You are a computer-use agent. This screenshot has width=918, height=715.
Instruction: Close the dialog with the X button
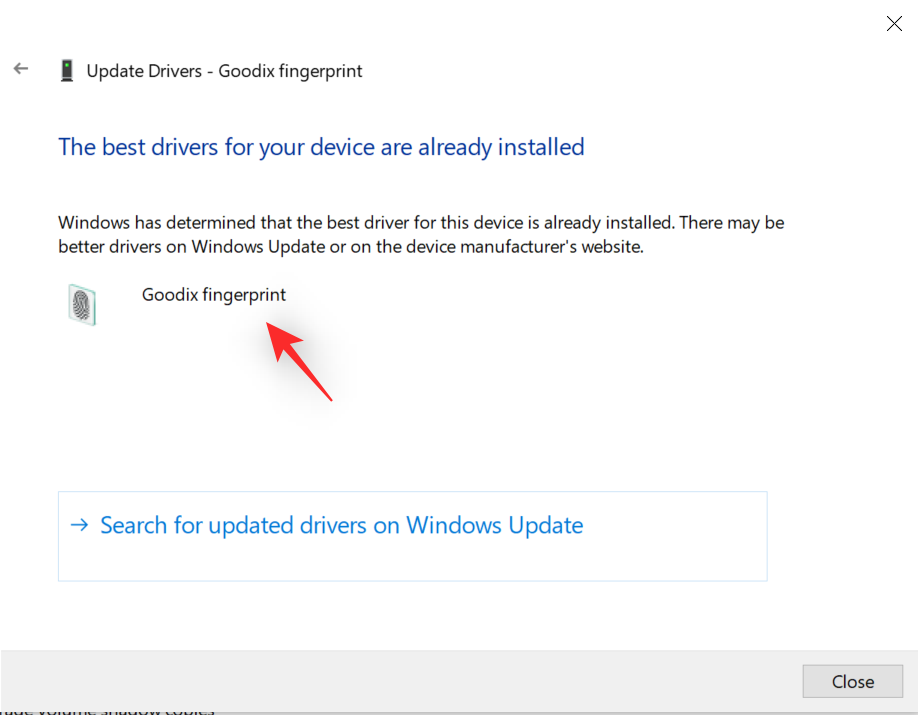[894, 23]
